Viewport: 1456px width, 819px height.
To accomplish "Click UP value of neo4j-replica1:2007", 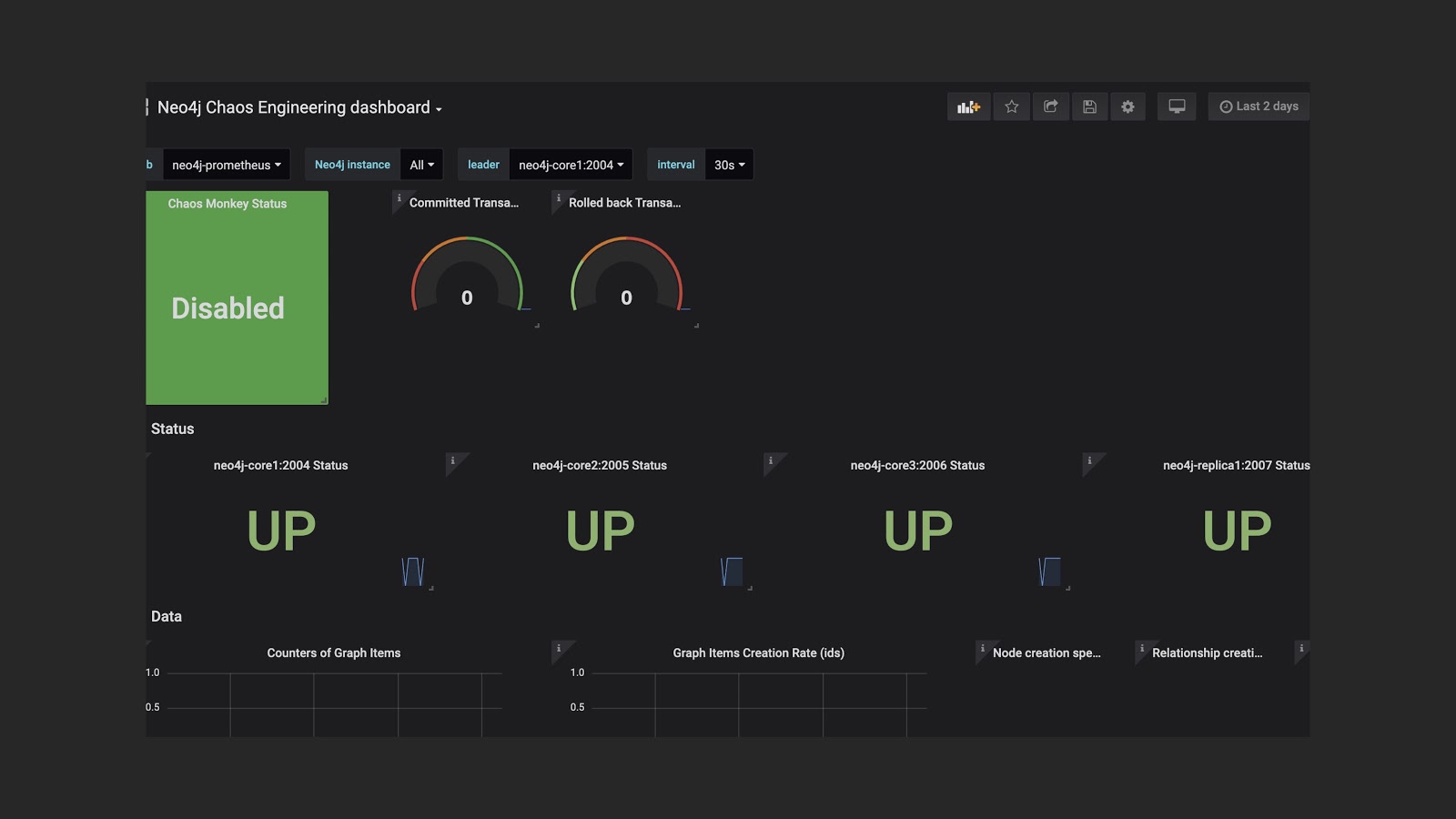I will pyautogui.click(x=1237, y=531).
